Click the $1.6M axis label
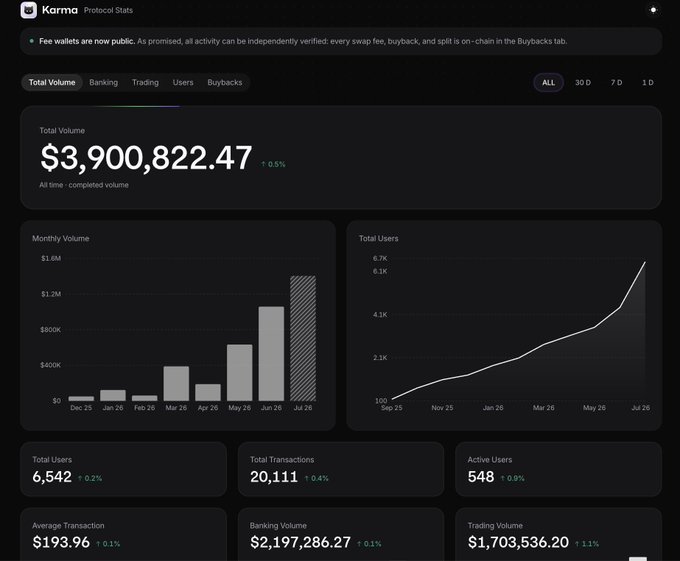This screenshot has width=680, height=561. click(x=51, y=258)
